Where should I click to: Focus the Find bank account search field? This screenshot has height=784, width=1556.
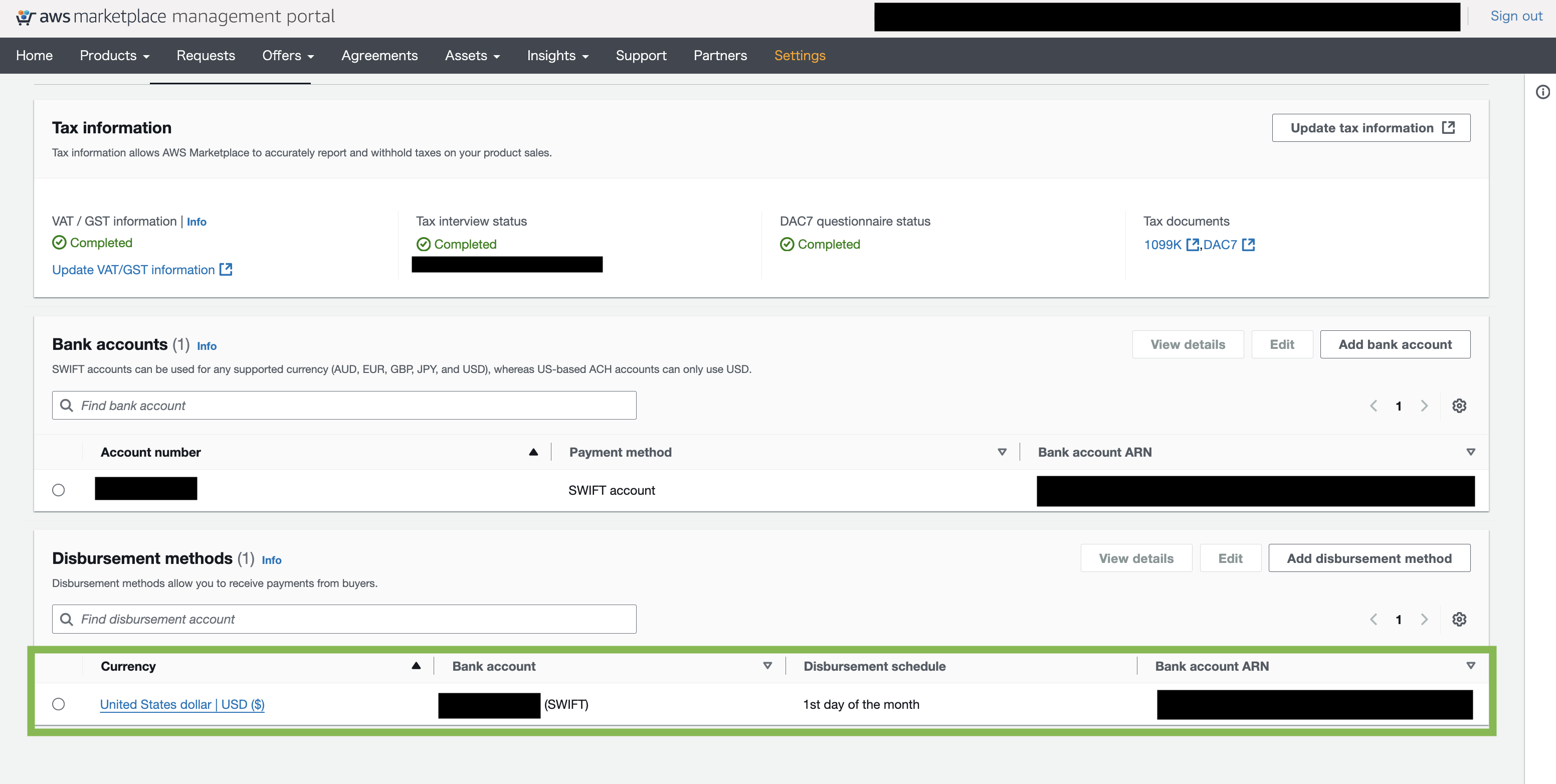(x=344, y=406)
